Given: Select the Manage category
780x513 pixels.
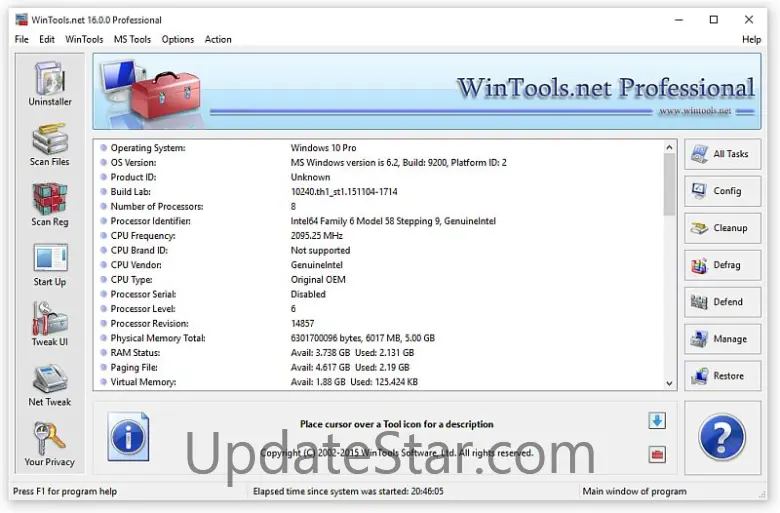Looking at the screenshot, I should pyautogui.click(x=722, y=339).
